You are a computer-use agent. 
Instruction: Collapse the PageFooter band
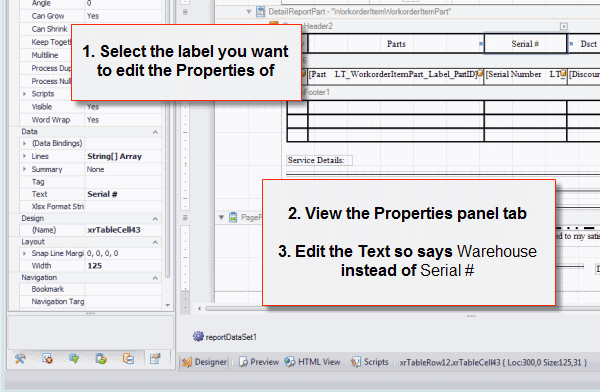point(221,217)
